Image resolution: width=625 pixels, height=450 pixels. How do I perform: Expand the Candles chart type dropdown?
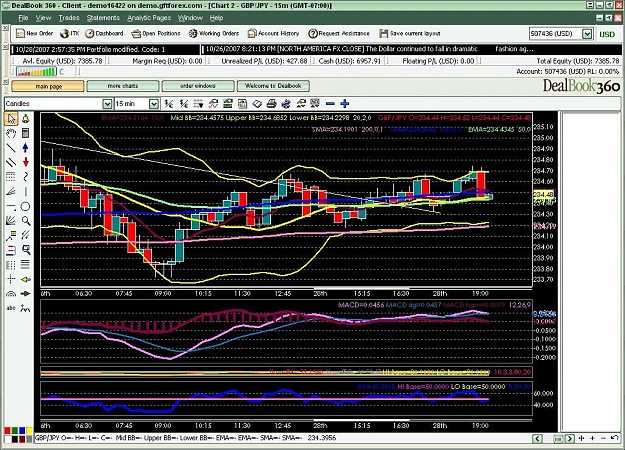point(107,104)
